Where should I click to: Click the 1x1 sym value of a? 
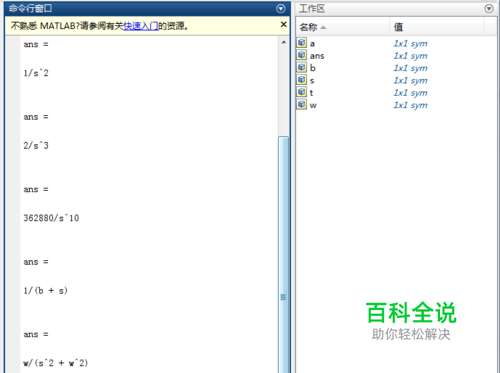pyautogui.click(x=410, y=44)
